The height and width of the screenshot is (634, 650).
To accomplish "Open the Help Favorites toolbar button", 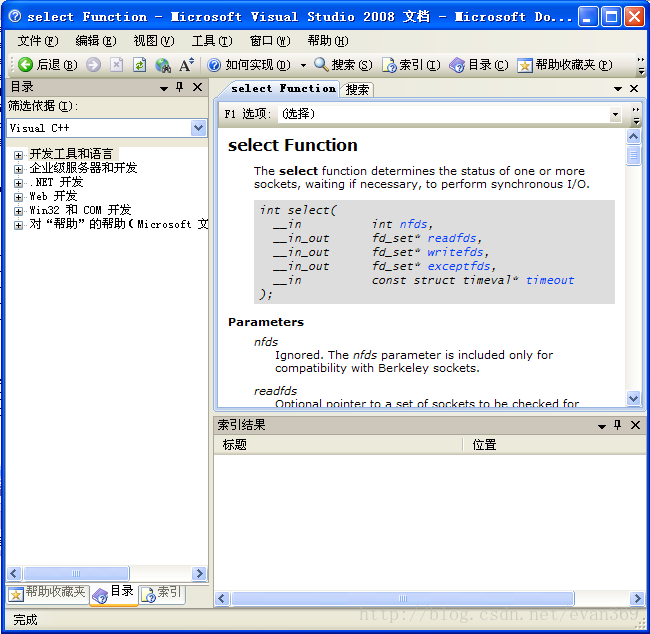I will pyautogui.click(x=565, y=65).
